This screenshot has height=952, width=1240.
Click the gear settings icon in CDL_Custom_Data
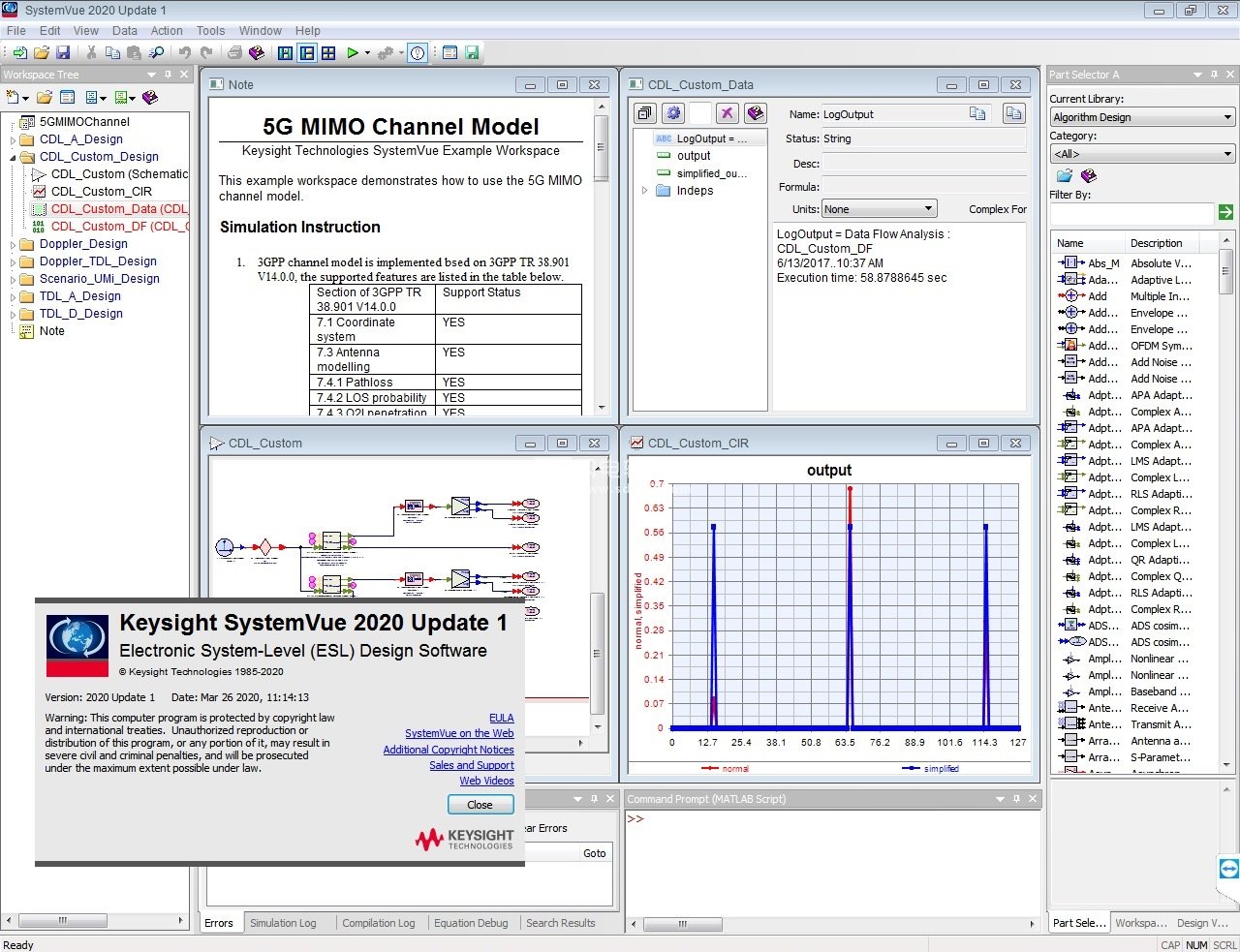(x=673, y=113)
